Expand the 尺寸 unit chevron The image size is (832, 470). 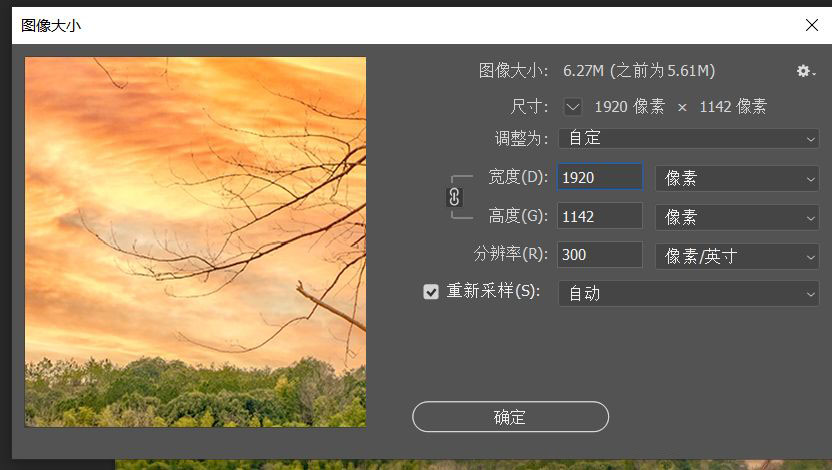573,106
